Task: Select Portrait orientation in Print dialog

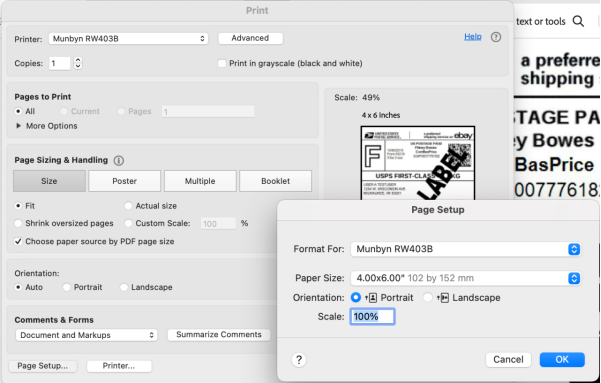Action: (66, 287)
